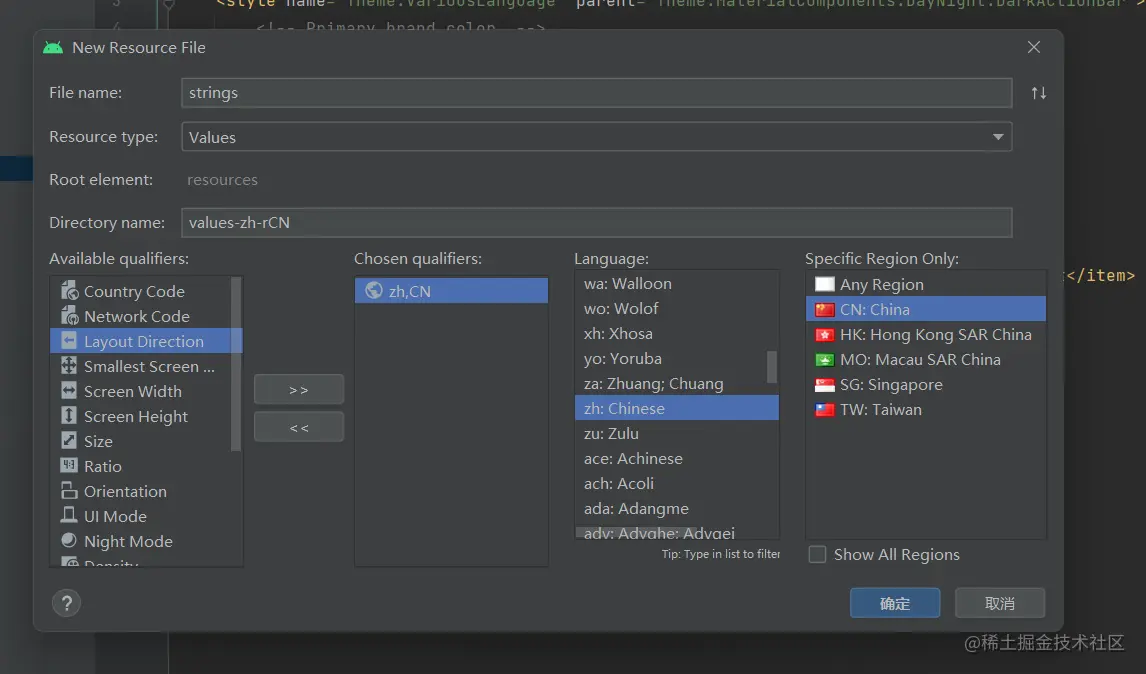Click the Macau flag icon
This screenshot has width=1146, height=674.
click(824, 359)
